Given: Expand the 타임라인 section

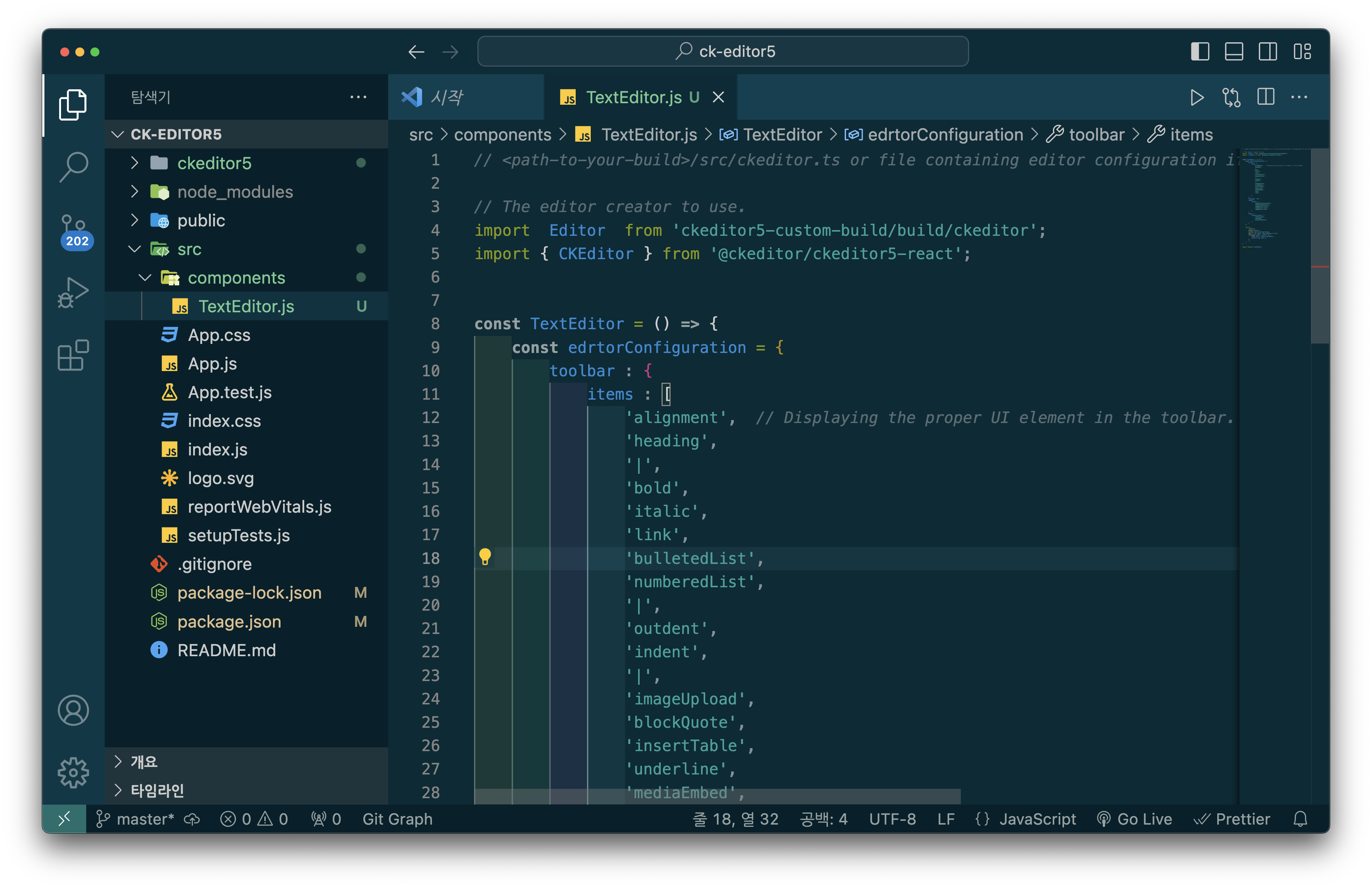Looking at the screenshot, I should coord(157,790).
